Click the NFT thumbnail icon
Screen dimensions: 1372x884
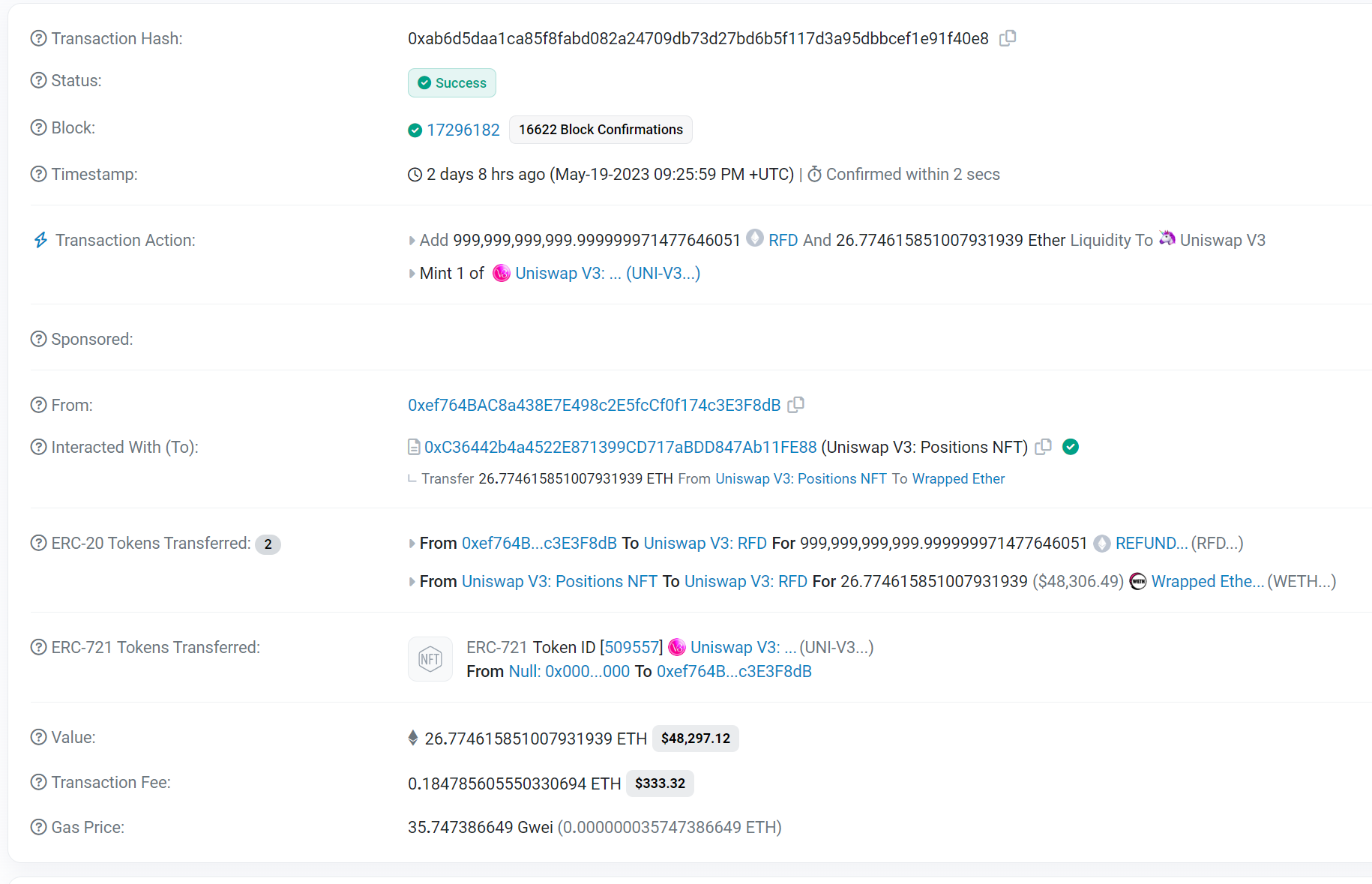430,659
